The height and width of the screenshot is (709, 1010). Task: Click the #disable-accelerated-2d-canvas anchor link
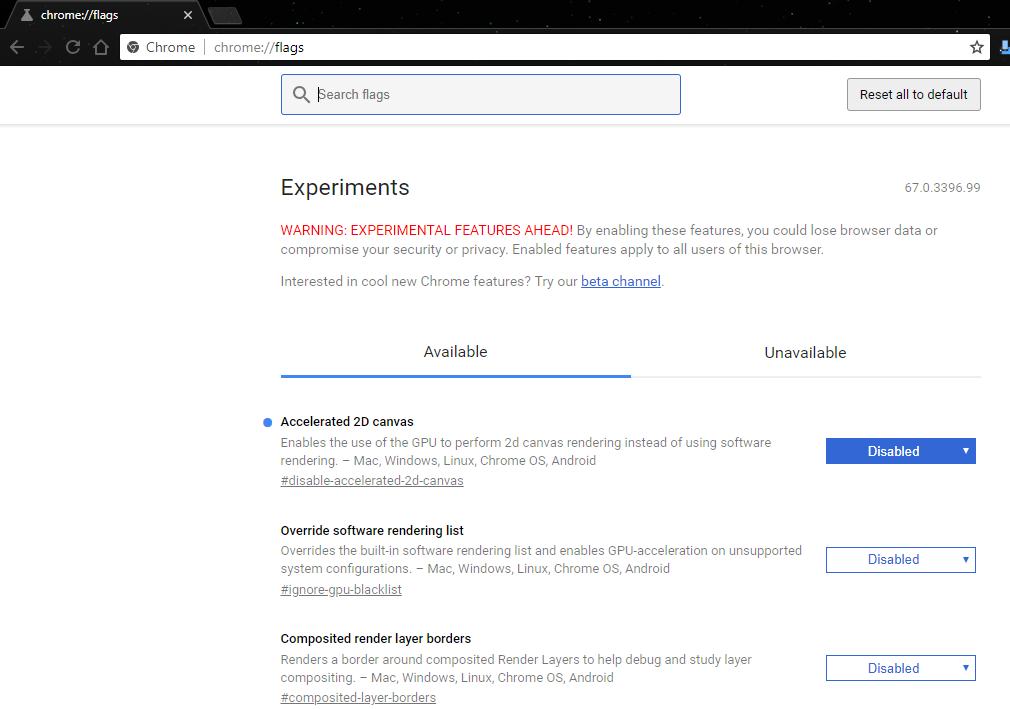(x=372, y=481)
